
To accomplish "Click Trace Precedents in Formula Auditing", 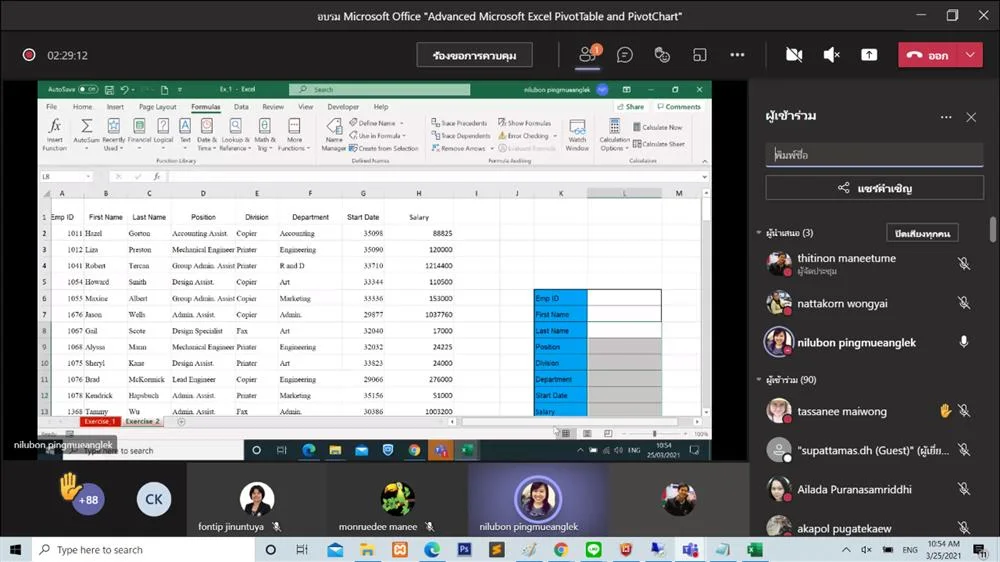I will [x=459, y=123].
